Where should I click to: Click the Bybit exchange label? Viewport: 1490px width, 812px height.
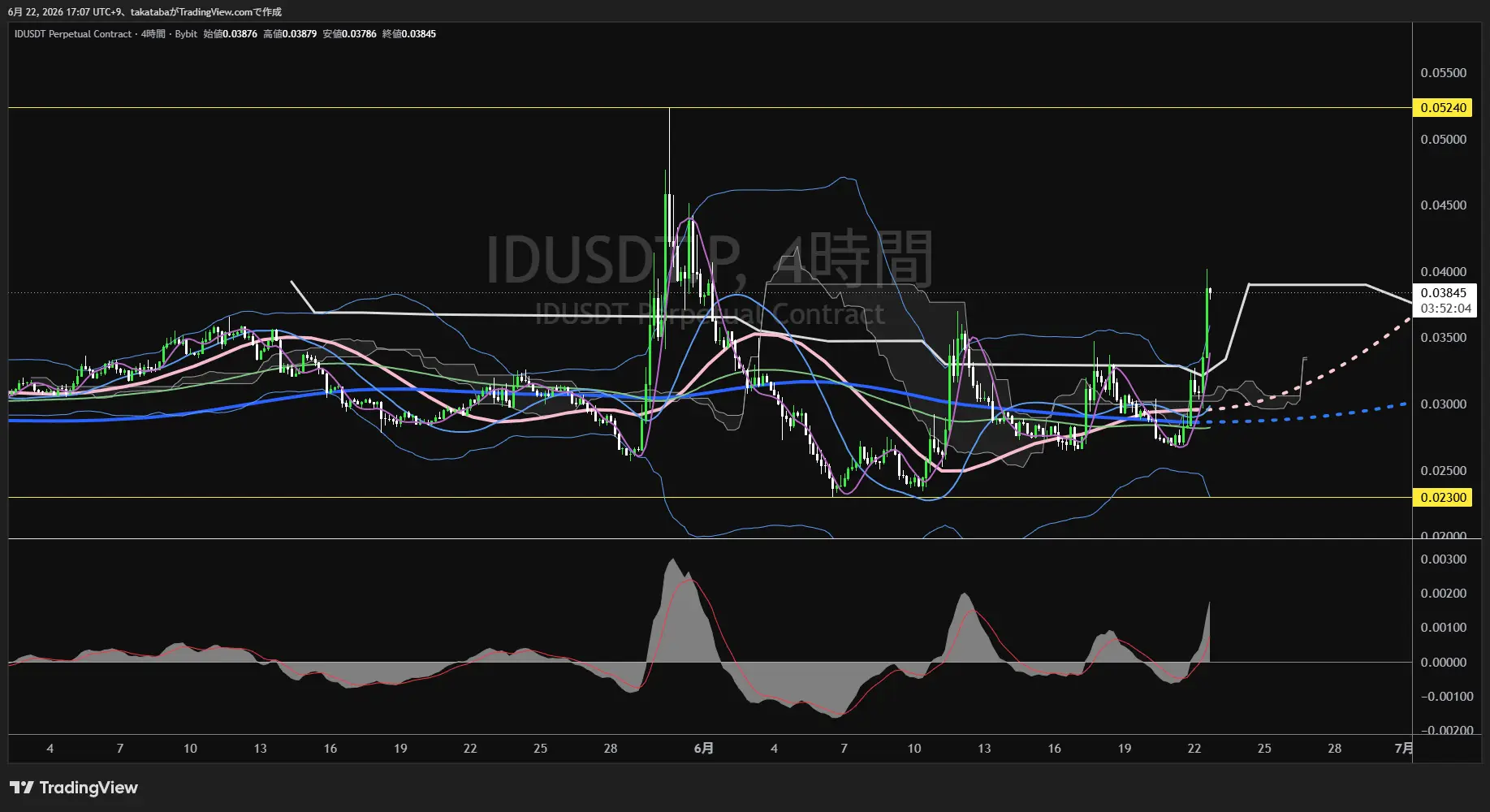[x=186, y=34]
